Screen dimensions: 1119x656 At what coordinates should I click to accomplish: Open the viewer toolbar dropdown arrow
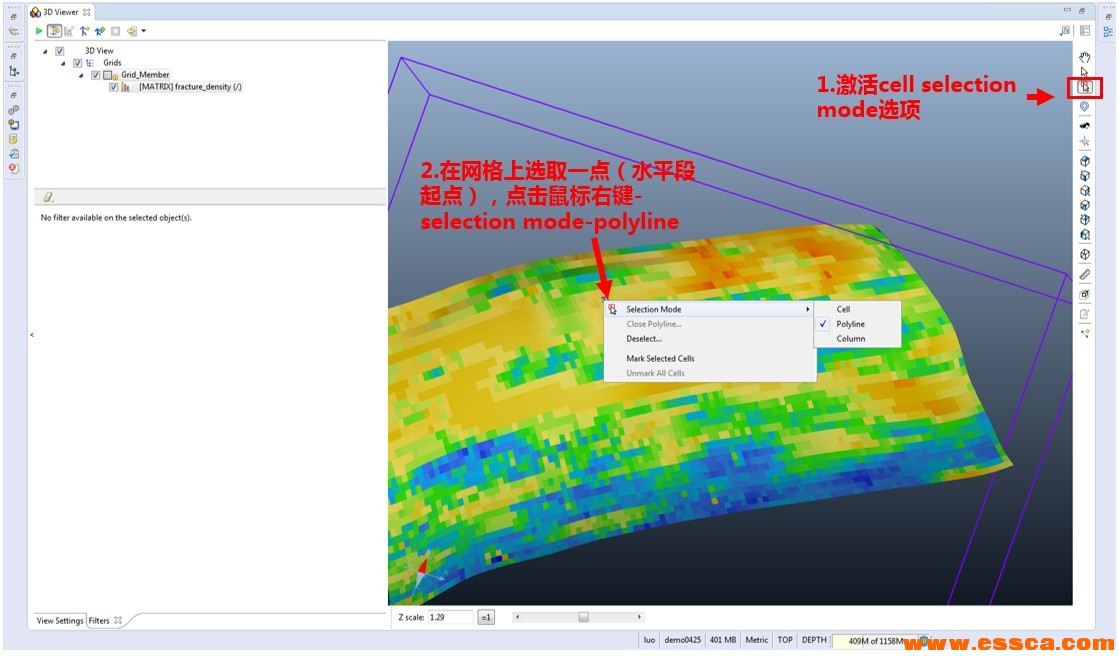click(144, 31)
